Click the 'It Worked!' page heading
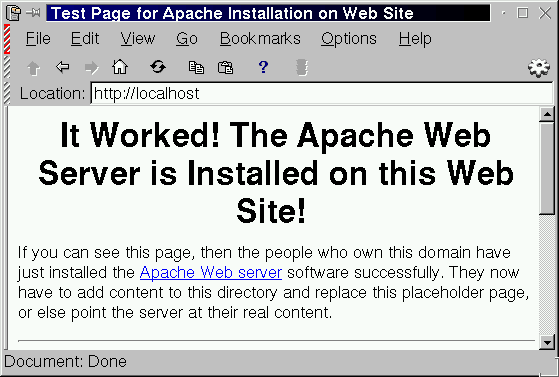The width and height of the screenshot is (559, 377). [276, 173]
